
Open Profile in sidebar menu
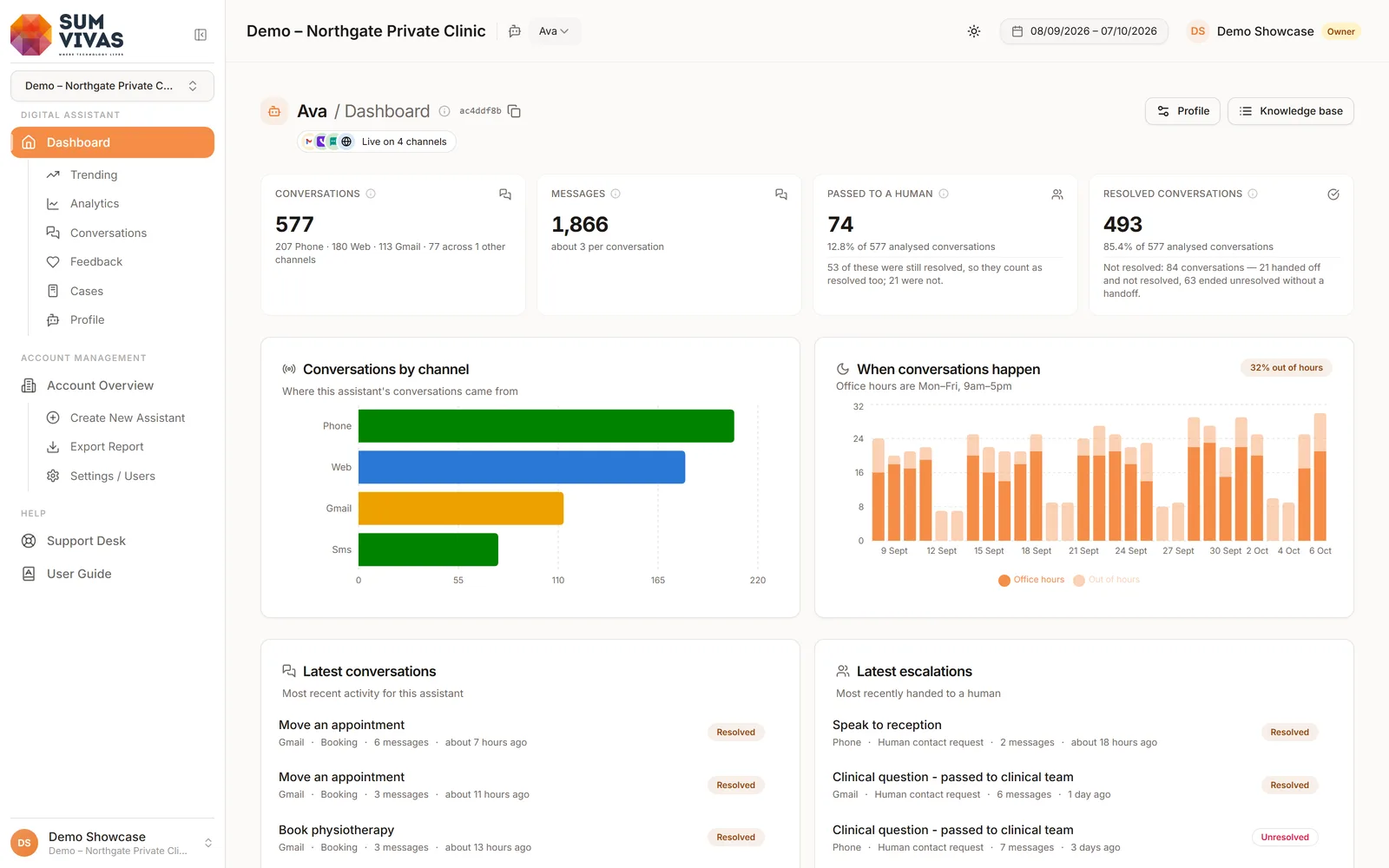[88, 320]
